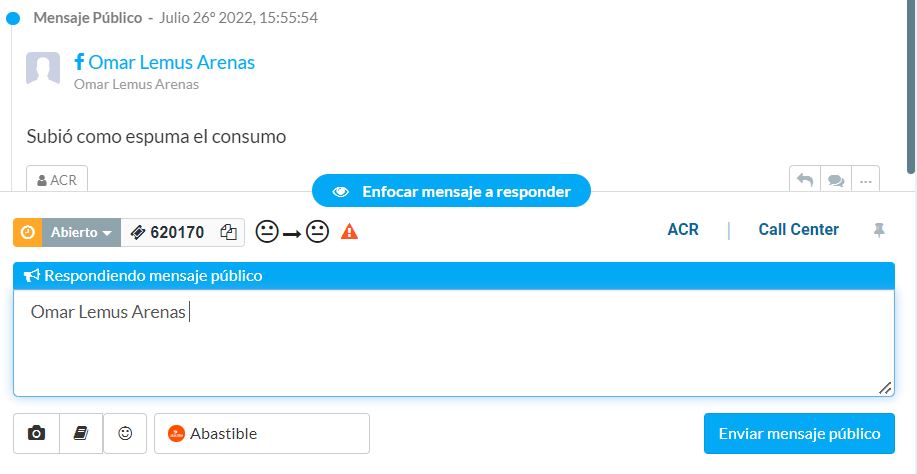Select the ACR link at top right

pos(683,230)
